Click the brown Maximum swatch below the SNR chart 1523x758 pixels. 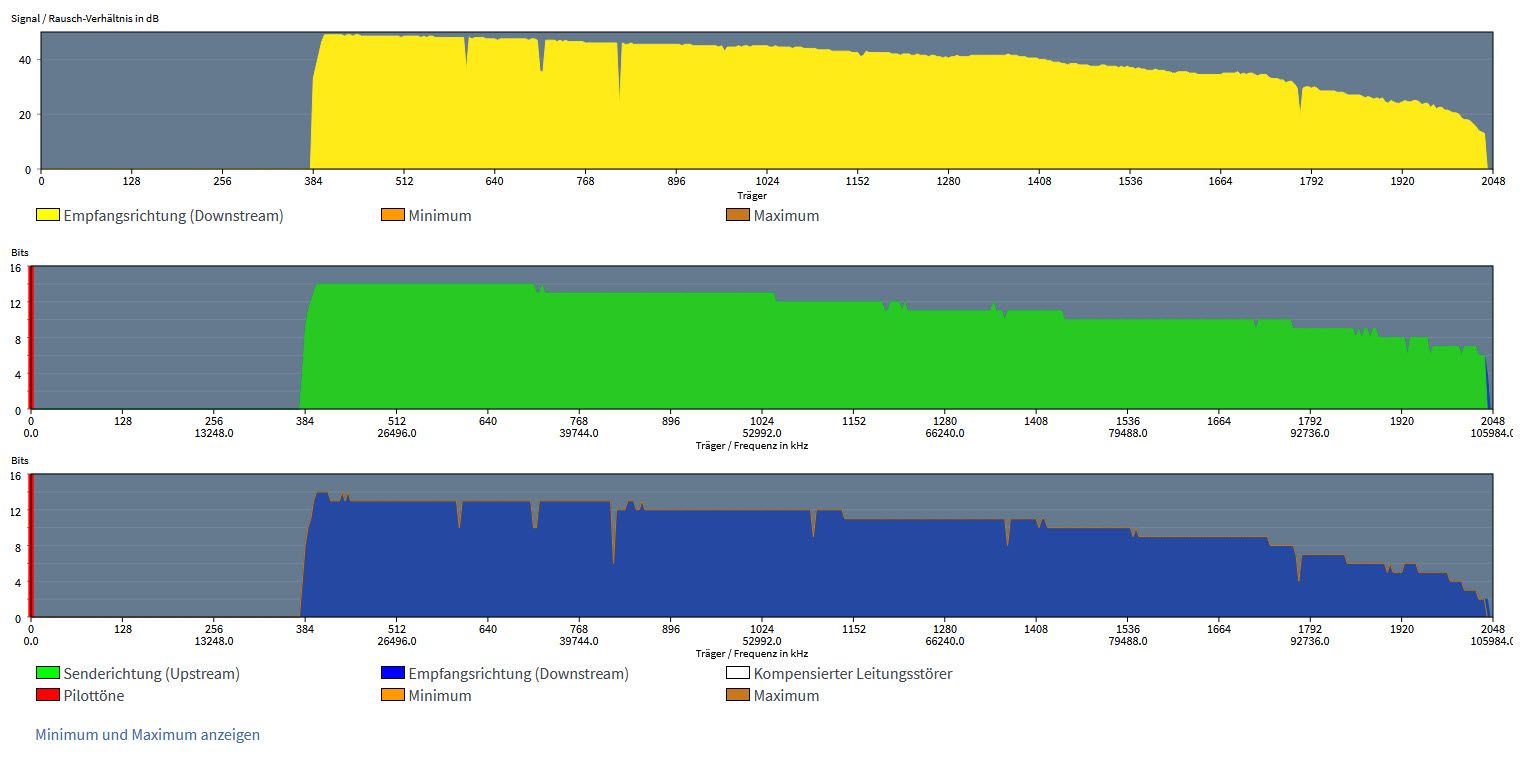pyautogui.click(x=738, y=215)
